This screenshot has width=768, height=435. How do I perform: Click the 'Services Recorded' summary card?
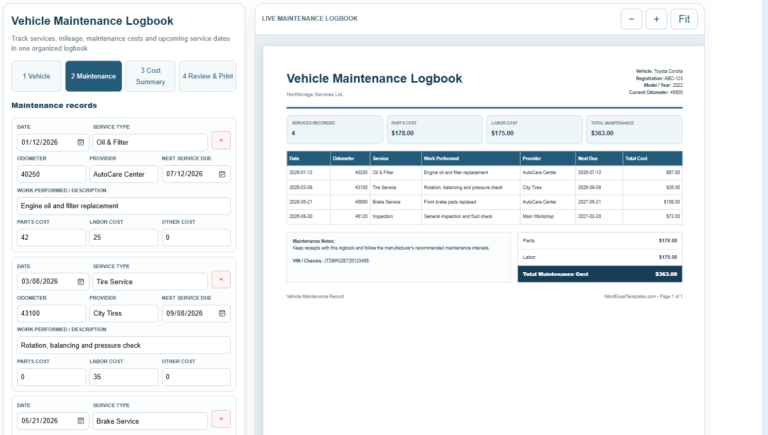pyautogui.click(x=335, y=129)
